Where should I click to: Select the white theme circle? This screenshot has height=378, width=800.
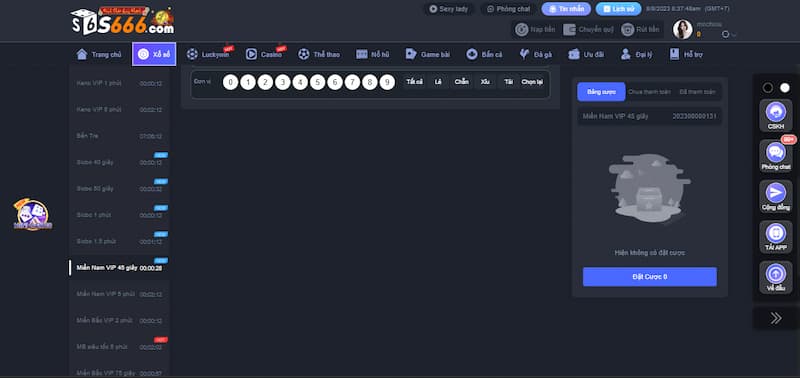pos(785,88)
